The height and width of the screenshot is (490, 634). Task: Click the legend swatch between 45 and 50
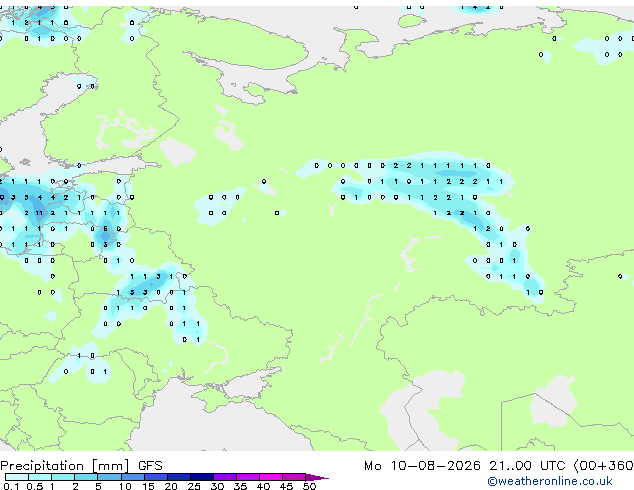coord(294,477)
